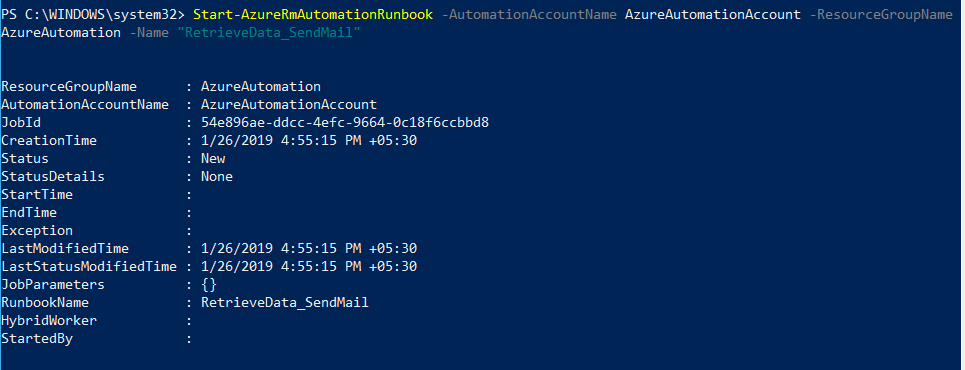This screenshot has height=370, width=965.
Task: Click the ResourceGroupName output value AzureAutomation
Action: tap(260, 86)
